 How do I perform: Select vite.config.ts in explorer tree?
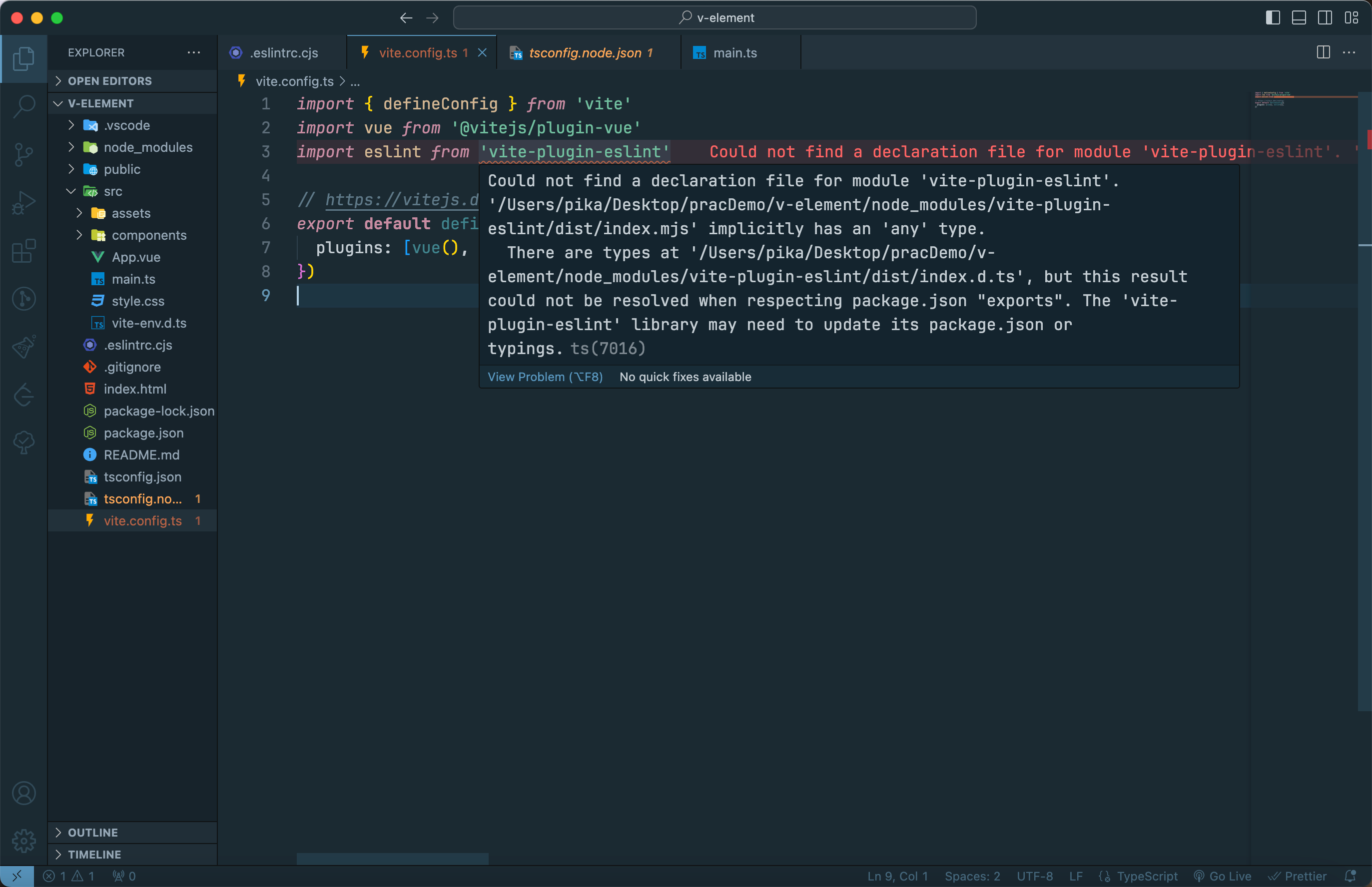pos(132,521)
